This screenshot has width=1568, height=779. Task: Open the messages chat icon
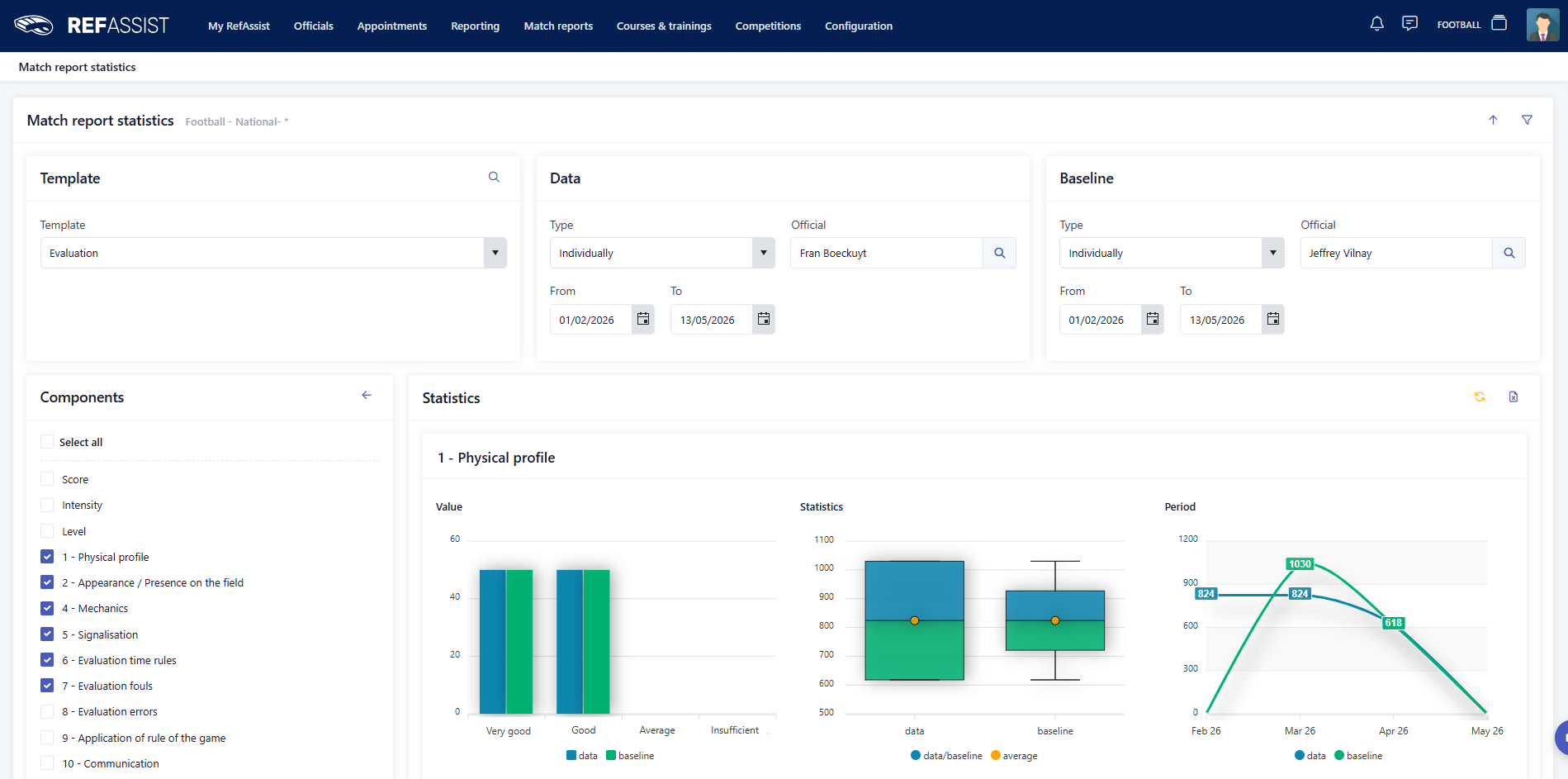(x=1409, y=24)
